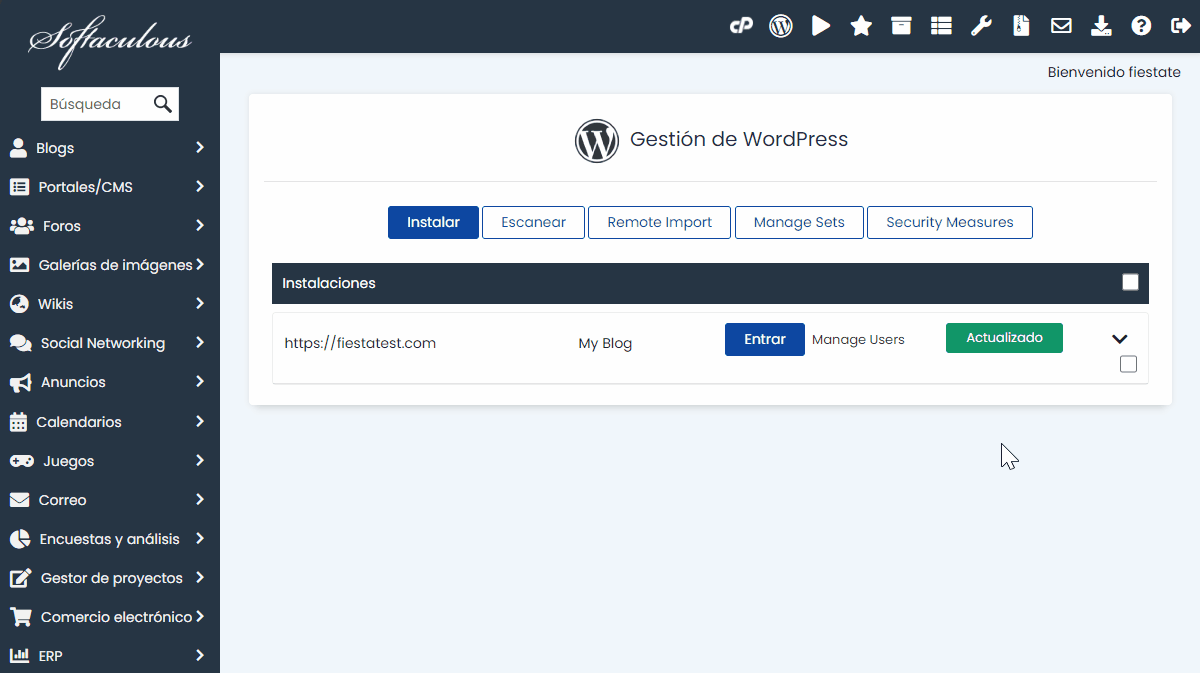
Task: Click the WordPress logo beside Gestión de WordPress
Action: pyautogui.click(x=597, y=141)
